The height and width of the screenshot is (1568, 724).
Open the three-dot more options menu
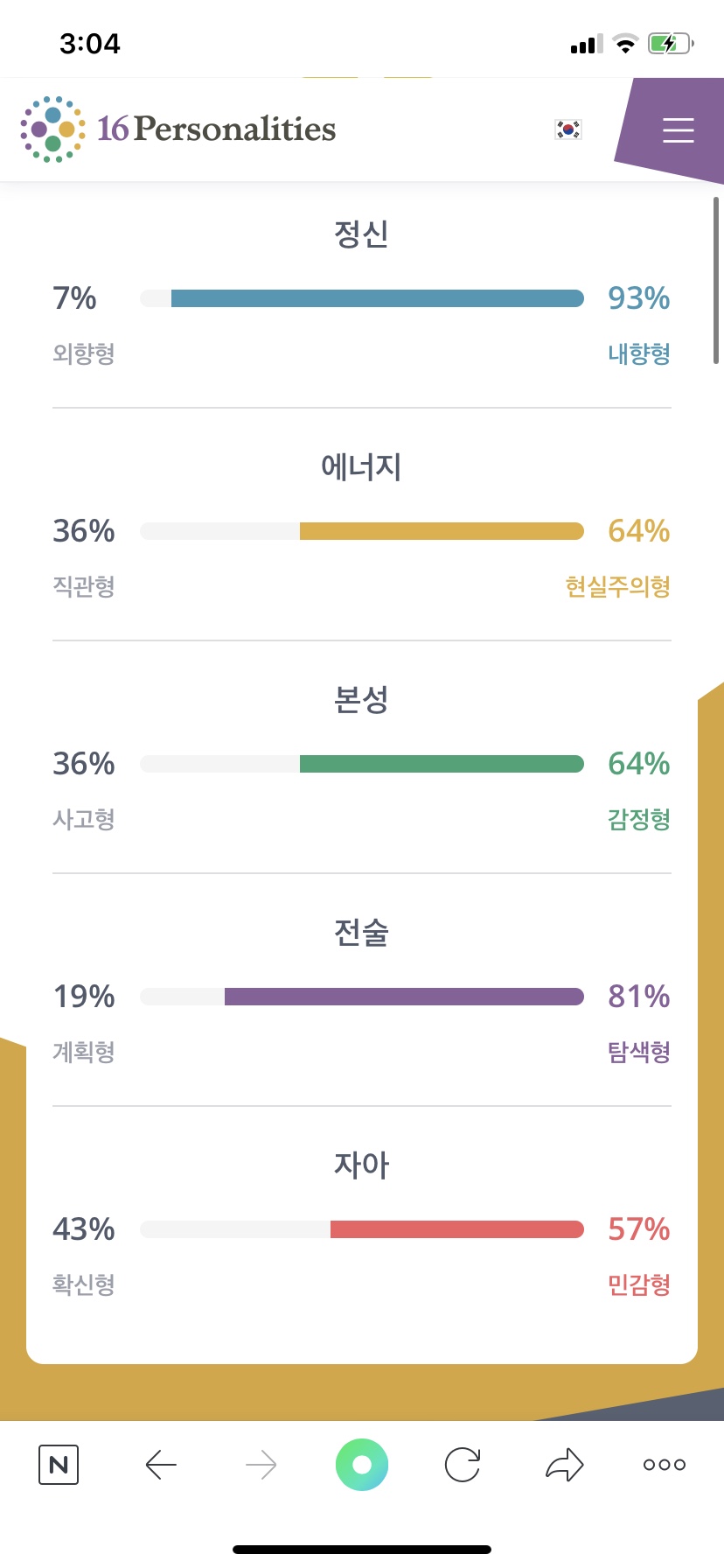pos(665,1465)
